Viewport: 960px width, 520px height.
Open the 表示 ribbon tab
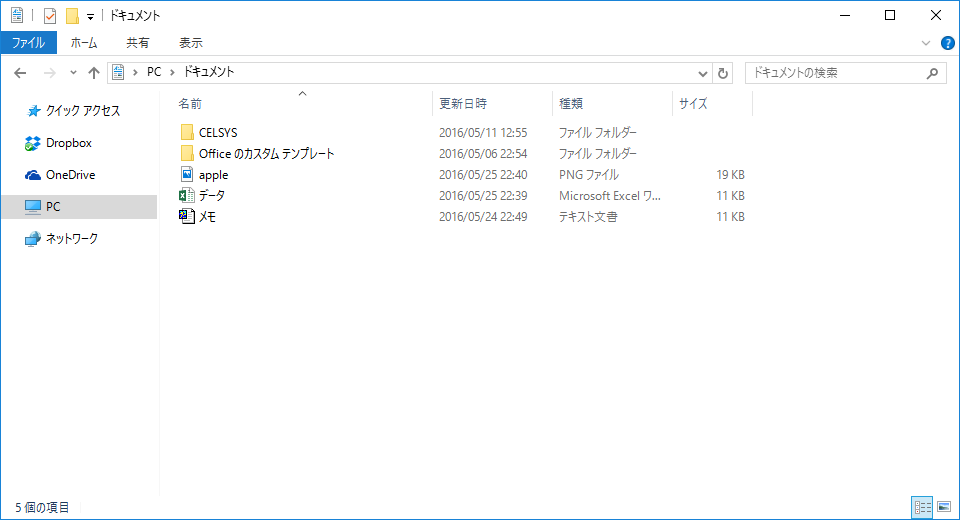[x=190, y=43]
